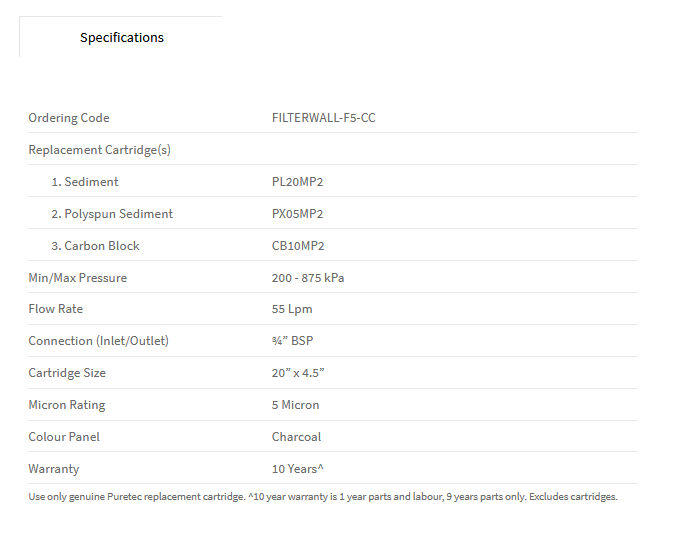
Task: Select carbon block code CB10MP2
Action: [x=298, y=246]
